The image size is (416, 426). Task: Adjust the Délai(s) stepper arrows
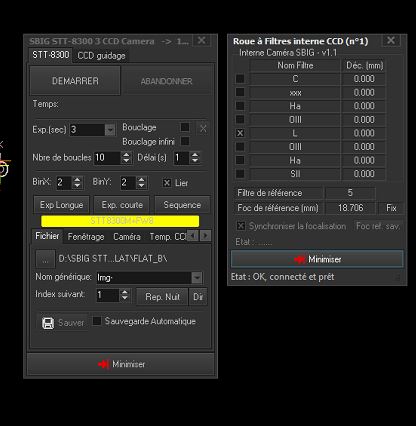[195, 158]
